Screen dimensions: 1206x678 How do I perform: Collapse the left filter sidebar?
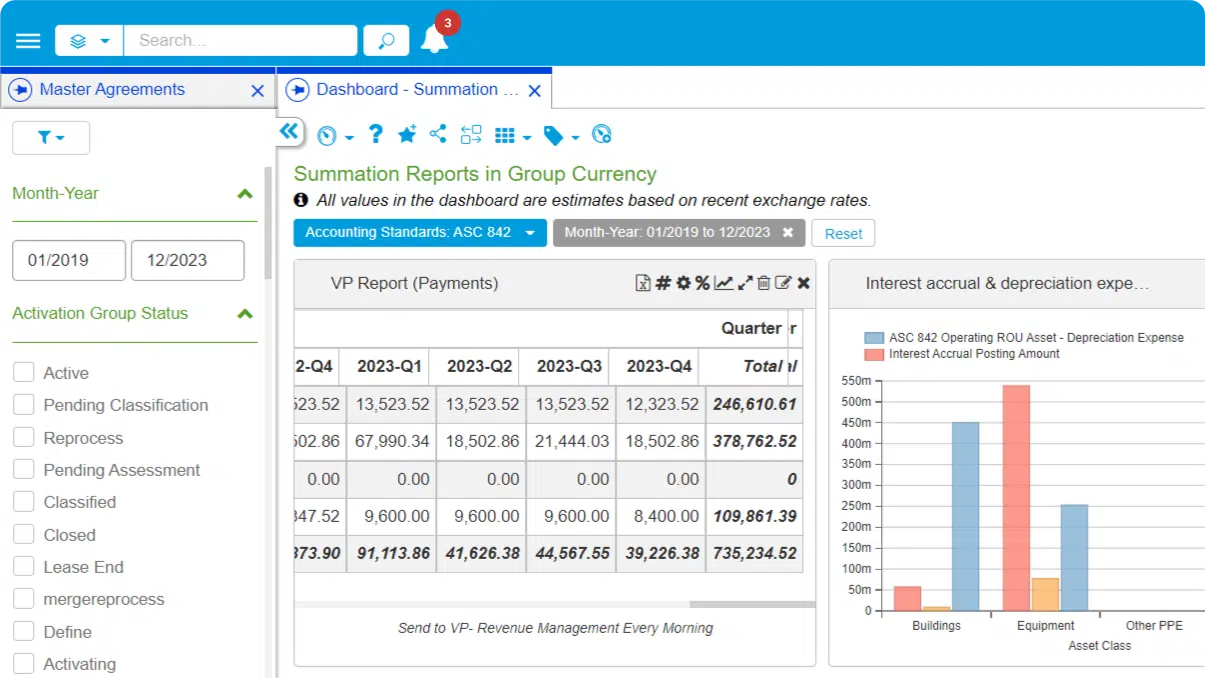pos(289,130)
